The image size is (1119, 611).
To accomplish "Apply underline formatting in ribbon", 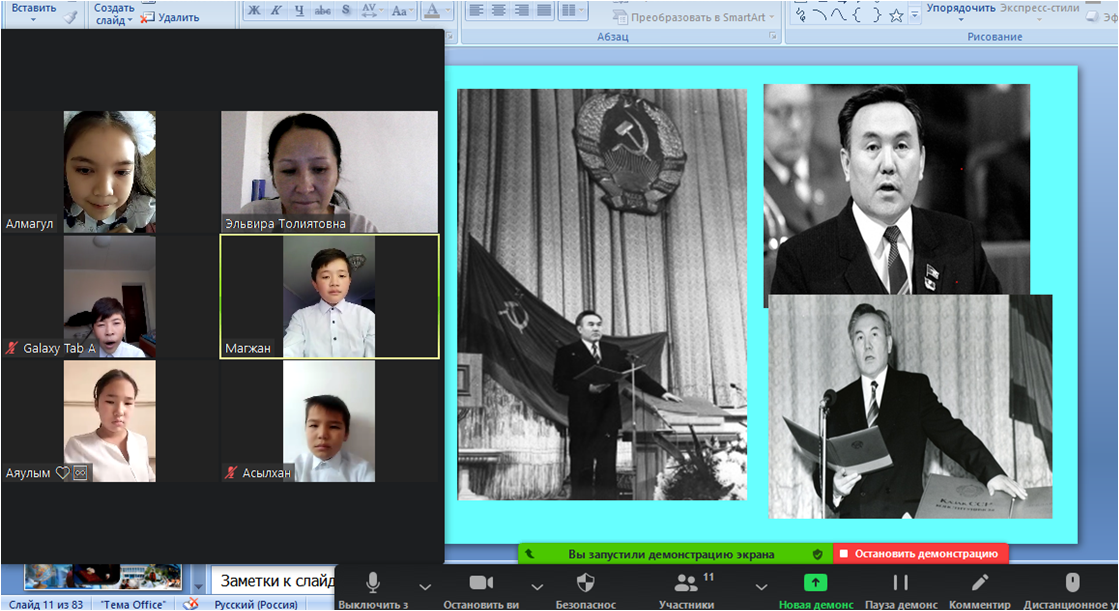I will click(299, 11).
